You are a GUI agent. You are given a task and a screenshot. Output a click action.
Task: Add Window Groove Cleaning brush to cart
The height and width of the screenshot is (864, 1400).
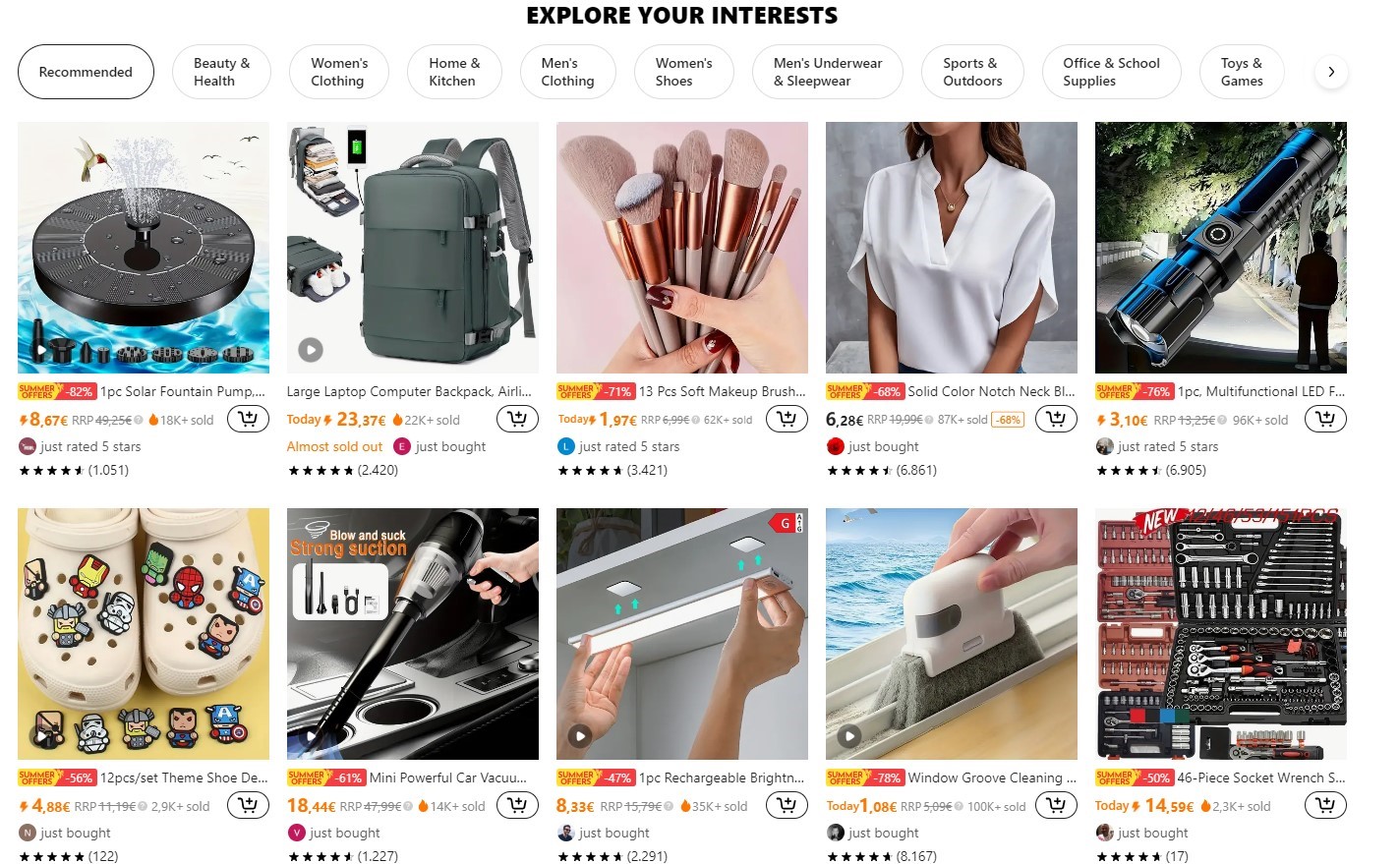[1056, 806]
